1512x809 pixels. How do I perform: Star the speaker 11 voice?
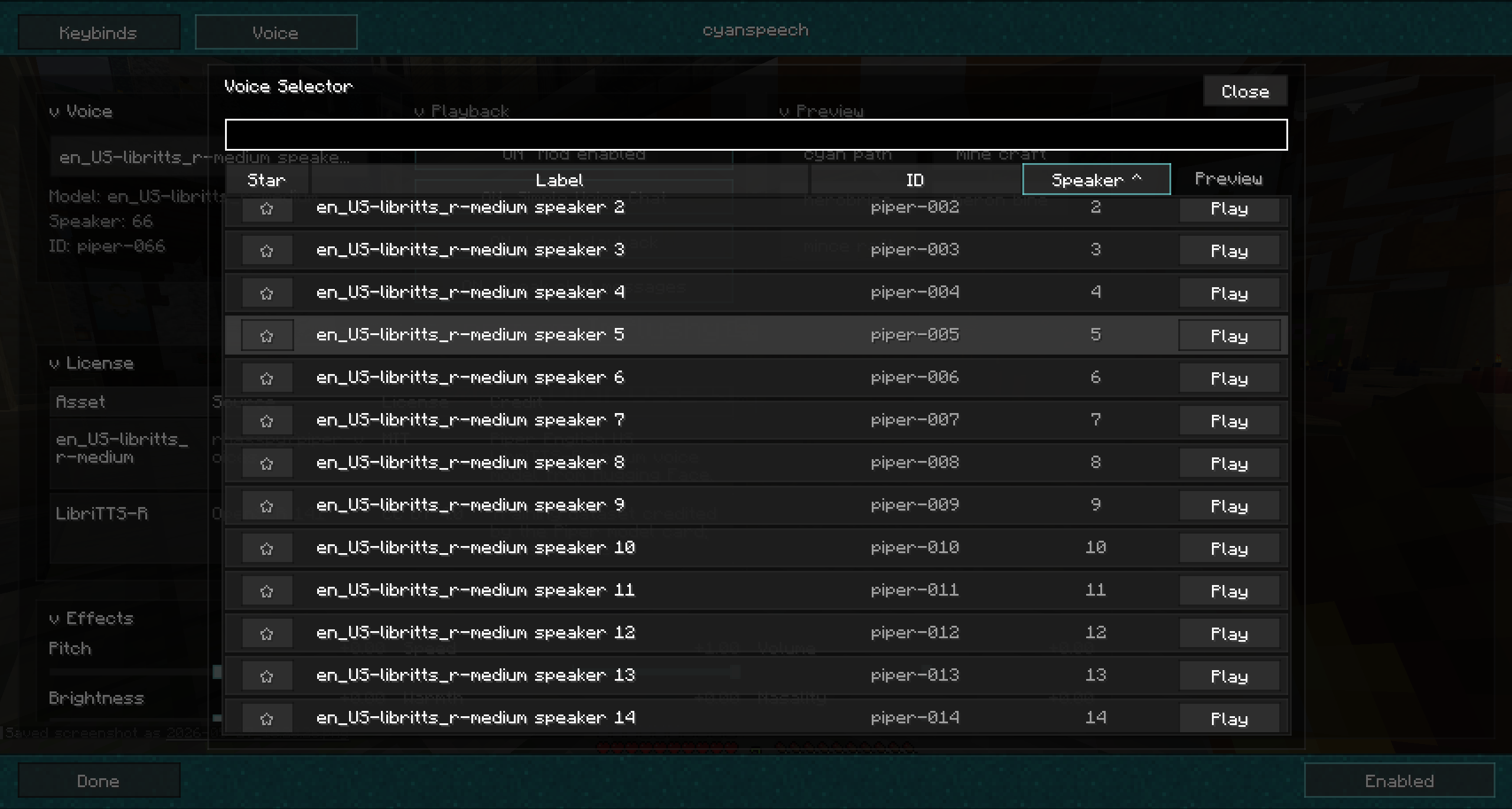tap(267, 591)
